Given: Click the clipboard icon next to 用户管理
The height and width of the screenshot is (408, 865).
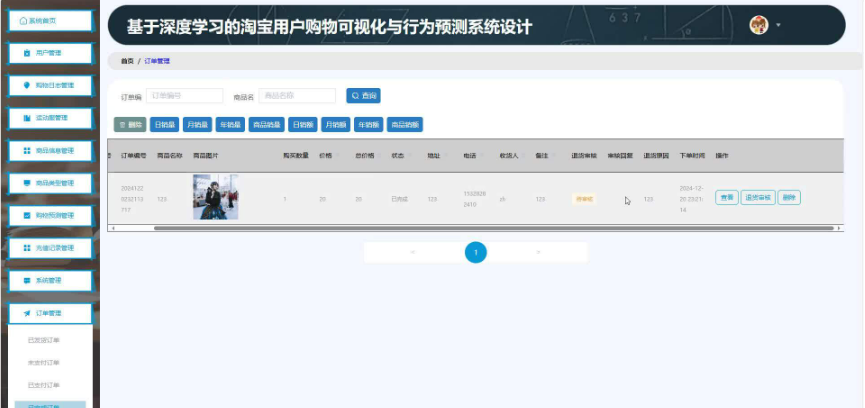Looking at the screenshot, I should (26, 53).
